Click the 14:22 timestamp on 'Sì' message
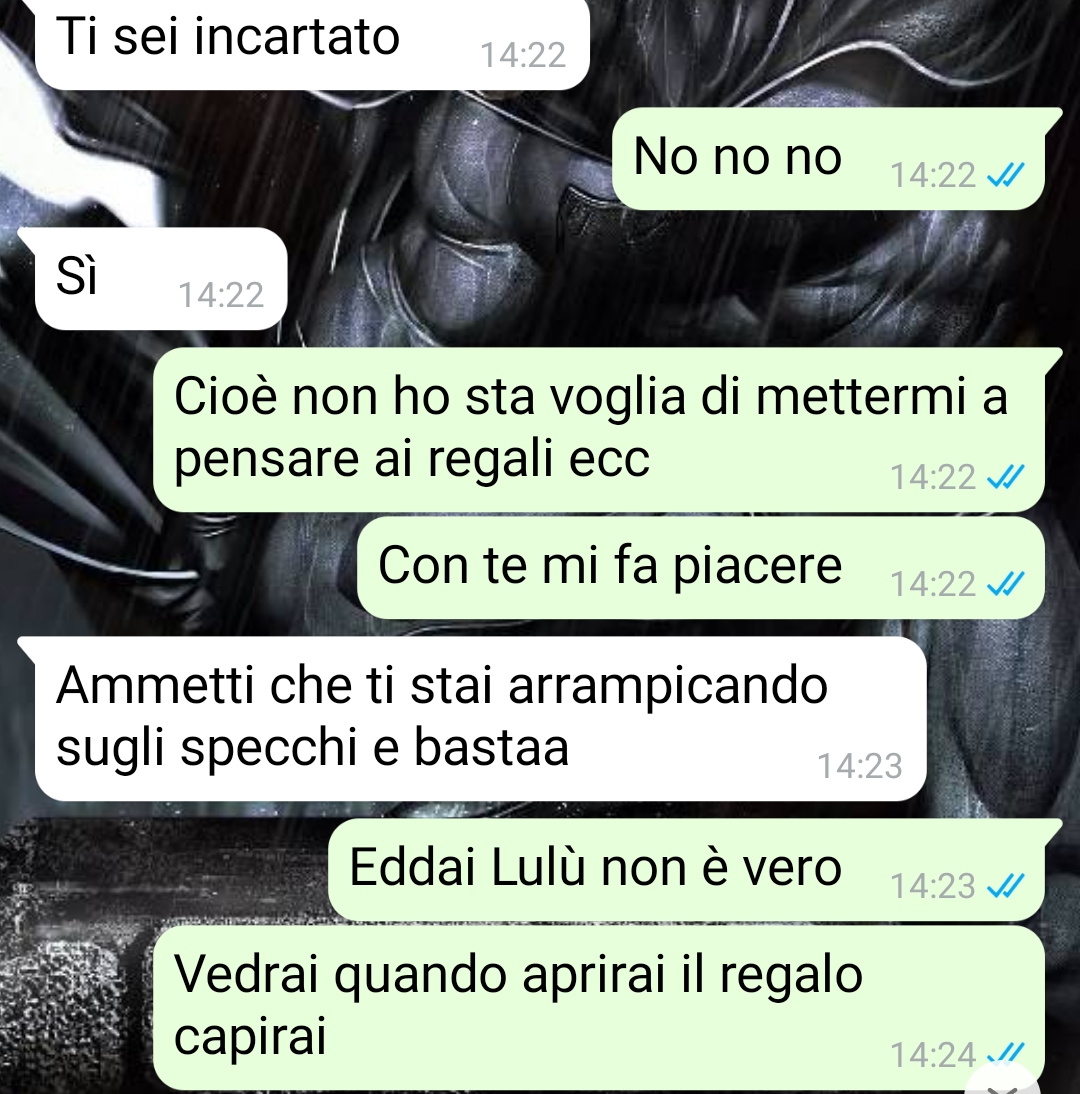Viewport: 1080px width, 1094px height. (220, 295)
